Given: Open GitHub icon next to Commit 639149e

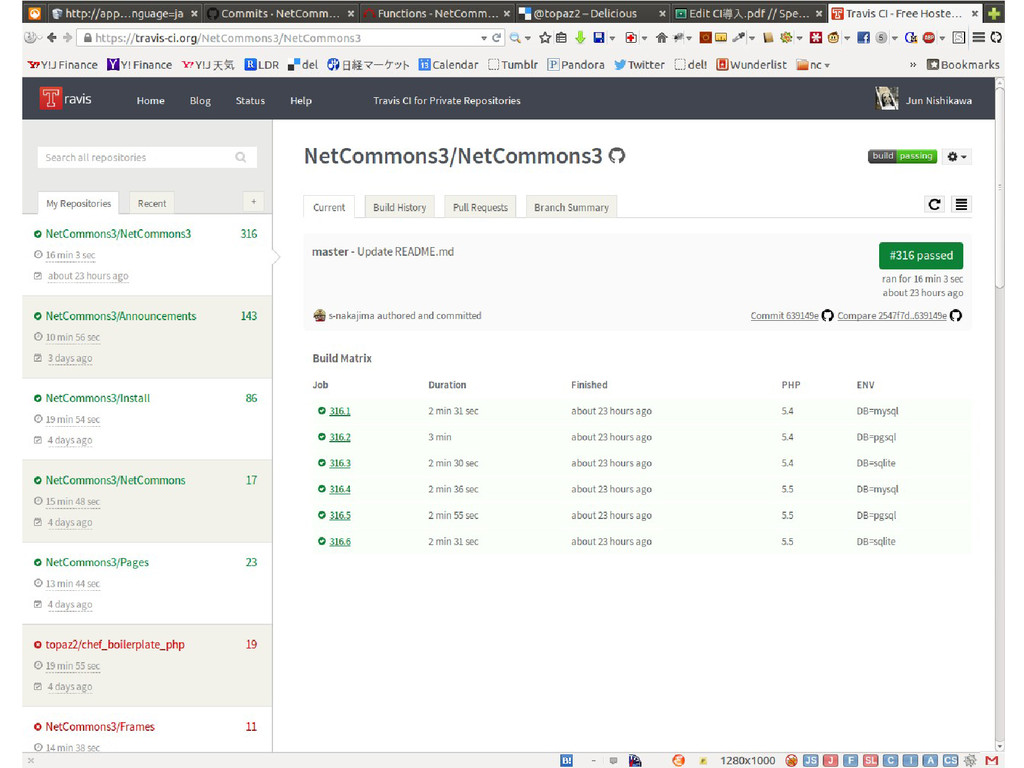Looking at the screenshot, I should tap(827, 315).
